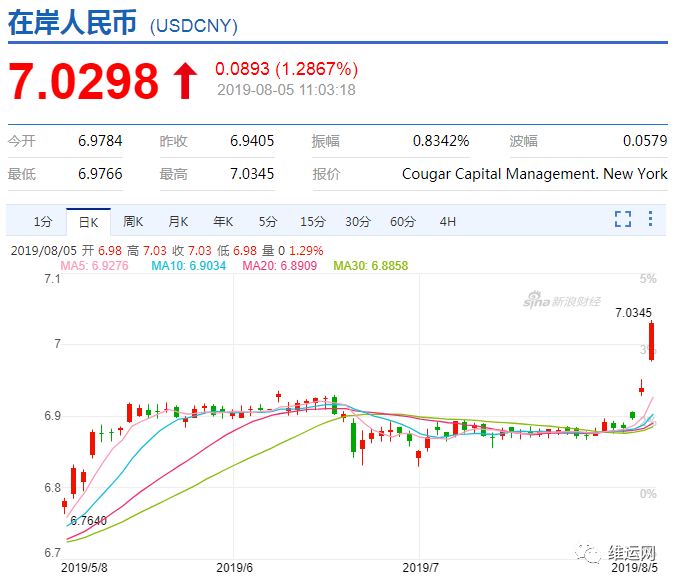The height and width of the screenshot is (583, 677).
Task: Click the 7.0345 high price annotation
Action: pos(633,313)
